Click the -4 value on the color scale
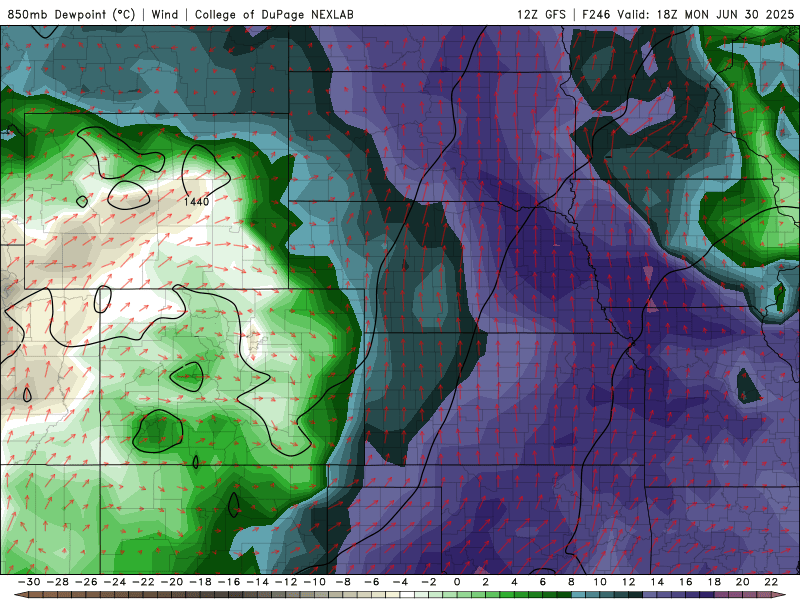 coord(401,582)
